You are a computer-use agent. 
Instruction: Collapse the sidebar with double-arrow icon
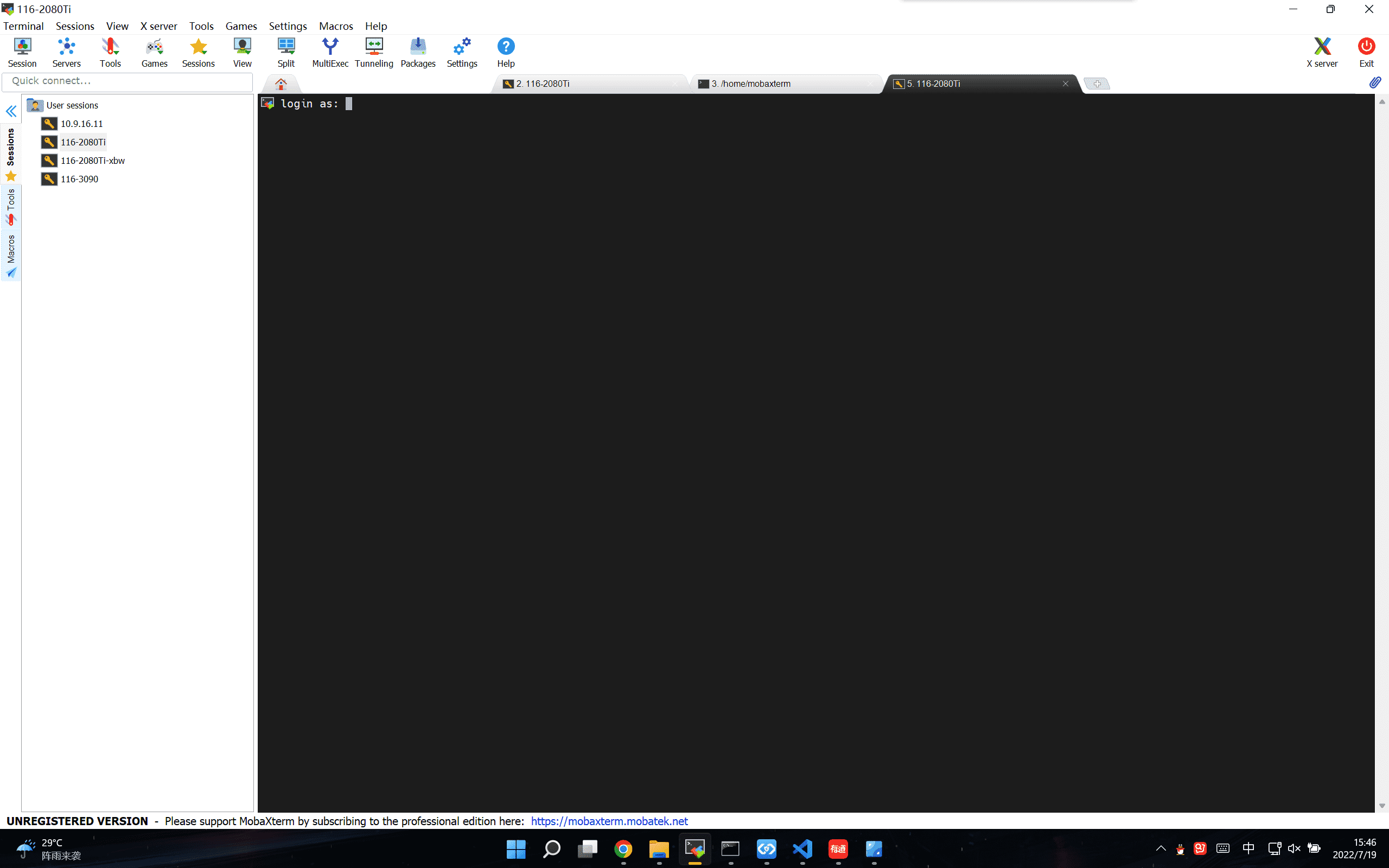coord(11,111)
